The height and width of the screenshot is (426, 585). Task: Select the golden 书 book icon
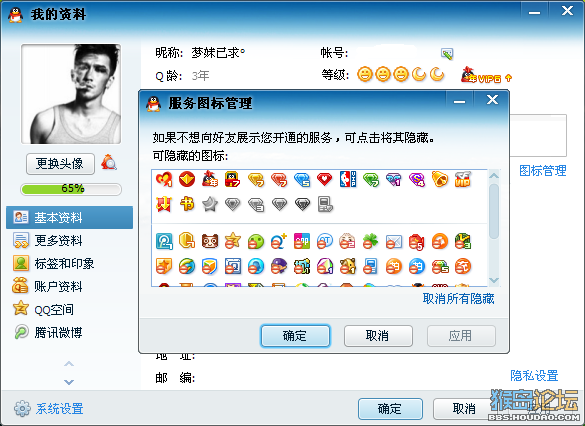coord(187,204)
